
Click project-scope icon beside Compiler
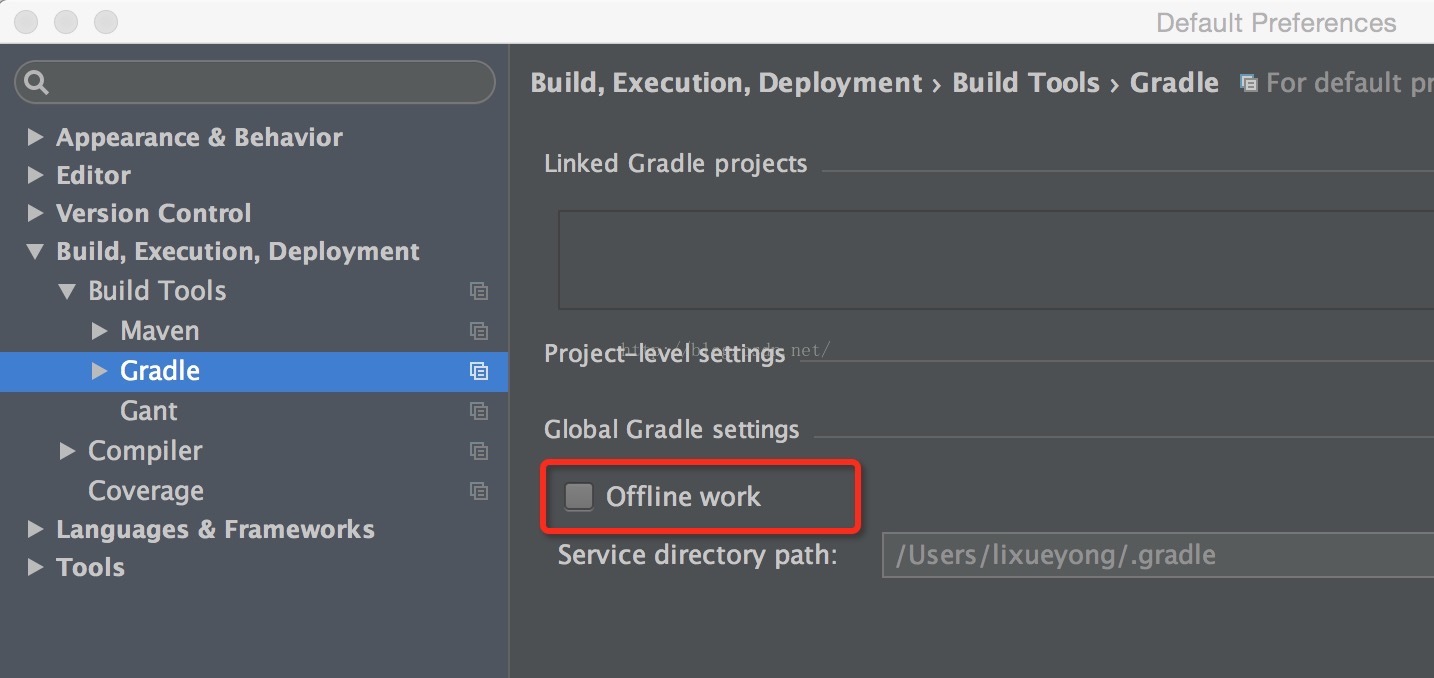pyautogui.click(x=479, y=451)
